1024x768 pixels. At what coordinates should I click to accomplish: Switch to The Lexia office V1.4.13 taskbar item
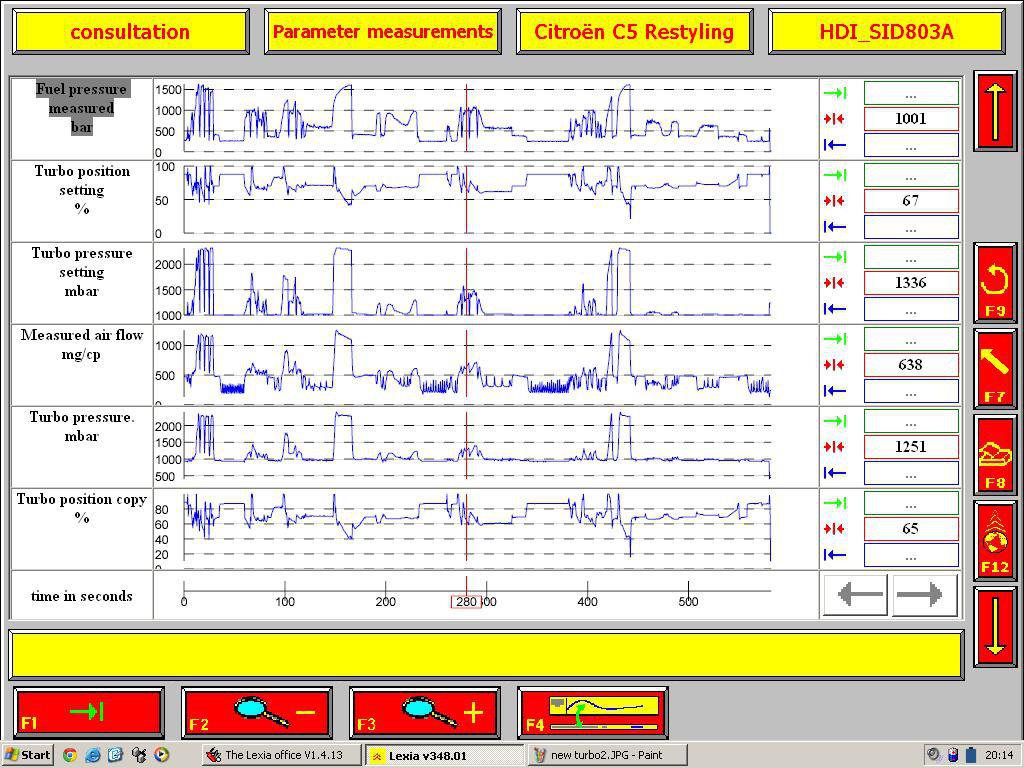(x=281, y=755)
